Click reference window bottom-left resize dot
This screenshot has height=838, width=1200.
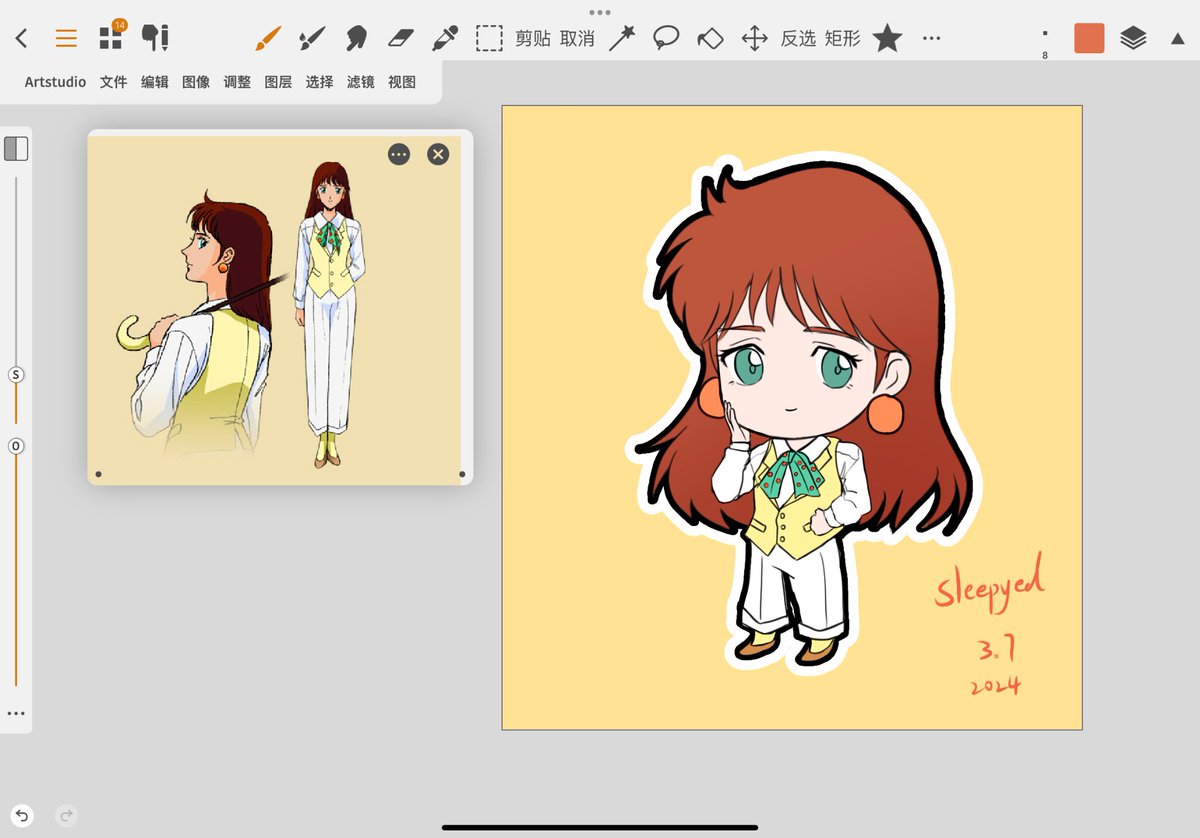(x=98, y=474)
